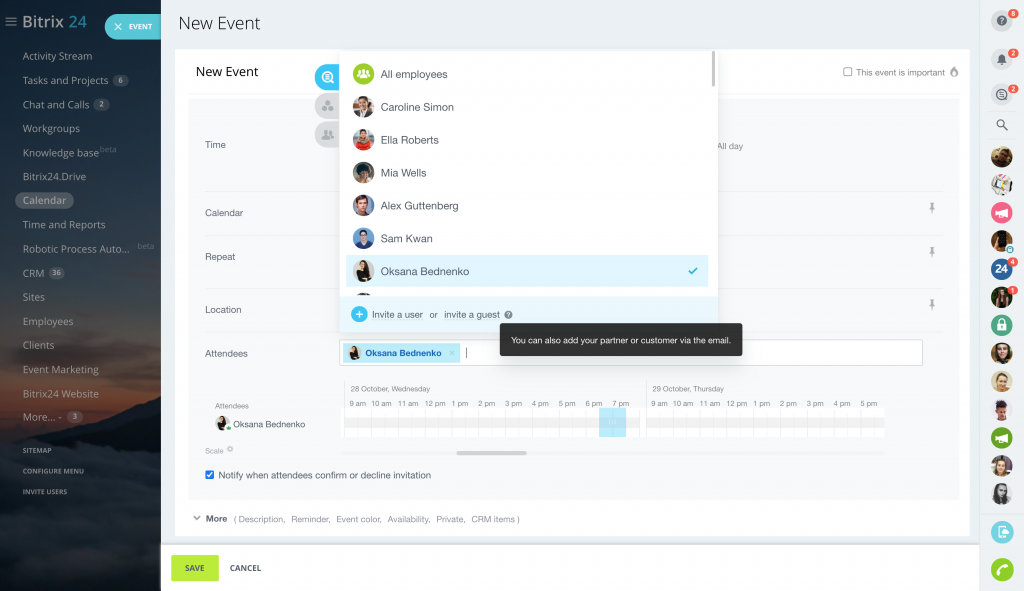Image resolution: width=1024 pixels, height=591 pixels.
Task: Click the green phone call icon
Action: tap(1001, 570)
